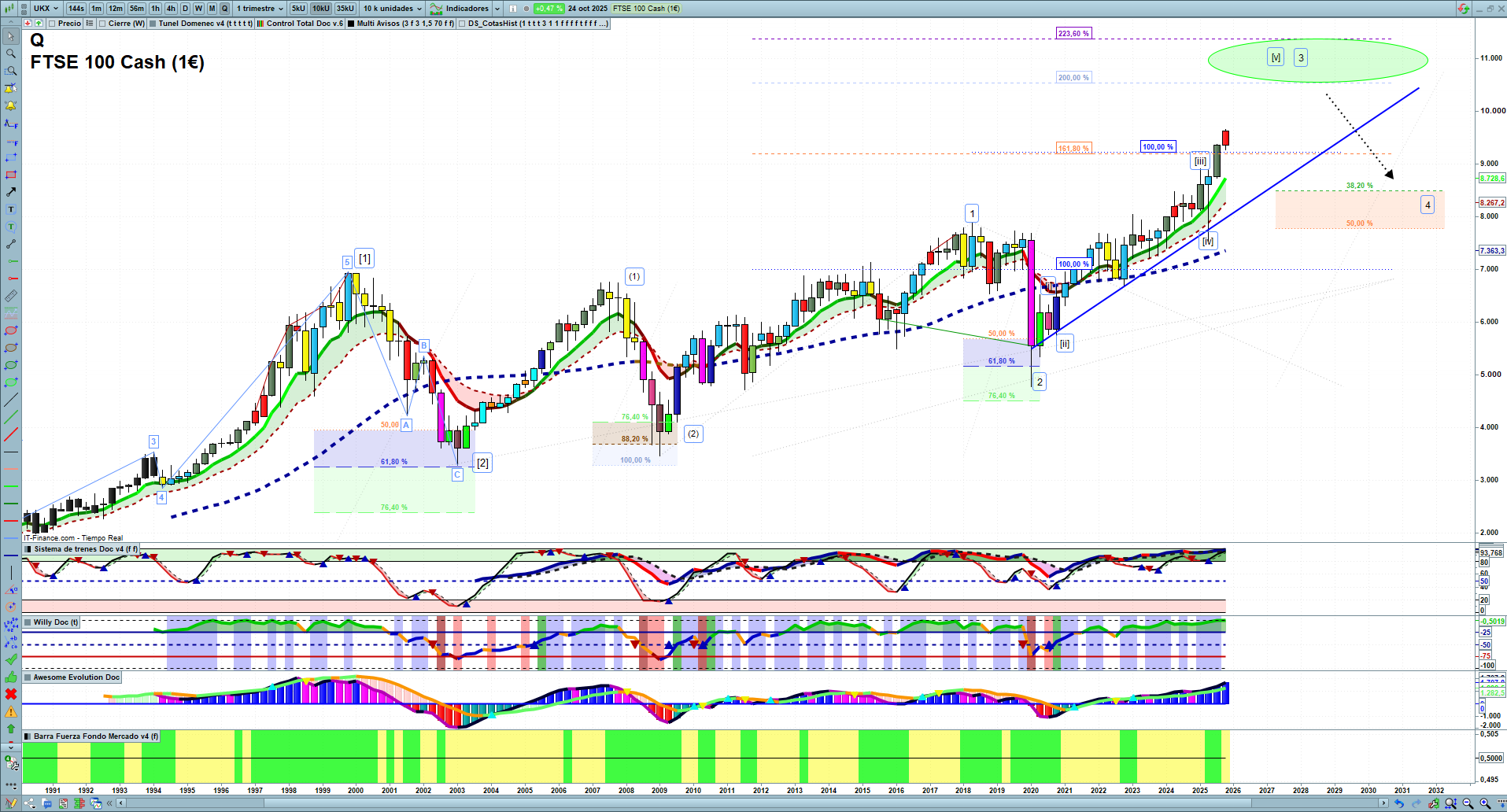
Task: Click the scrollbar right arrow
Action: coord(1383,803)
